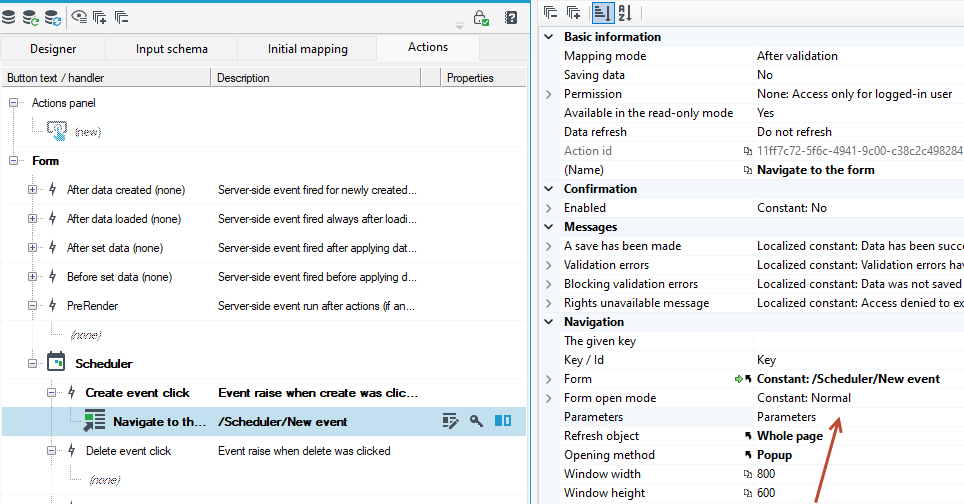Click database icon with green refresh arrow
The image size is (964, 504).
pos(30,18)
